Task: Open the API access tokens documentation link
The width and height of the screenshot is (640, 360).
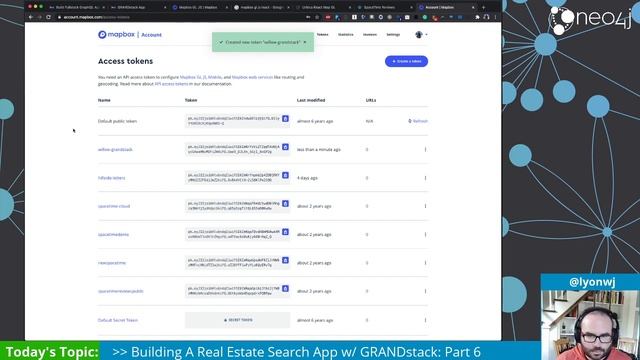Action: tap(171, 84)
